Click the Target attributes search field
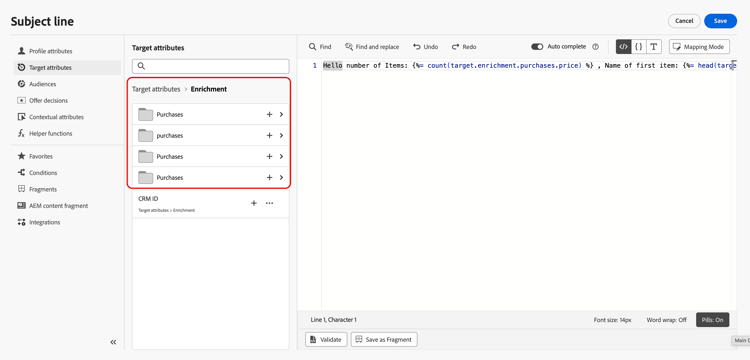The height and width of the screenshot is (360, 750). click(x=210, y=66)
